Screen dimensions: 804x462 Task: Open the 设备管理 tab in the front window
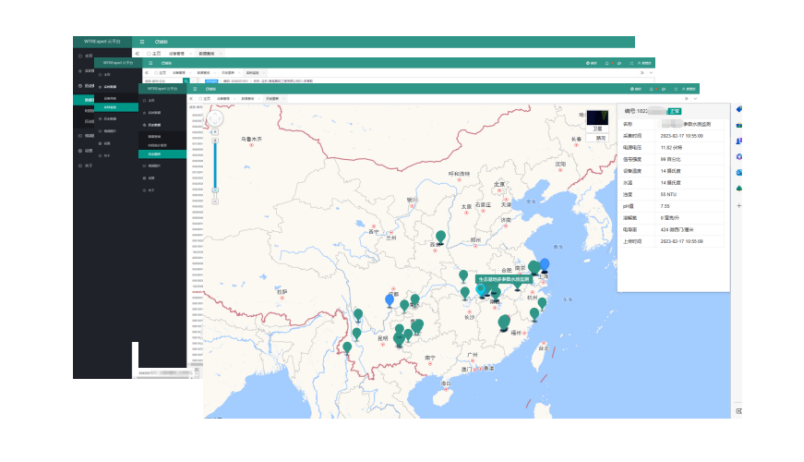223,98
